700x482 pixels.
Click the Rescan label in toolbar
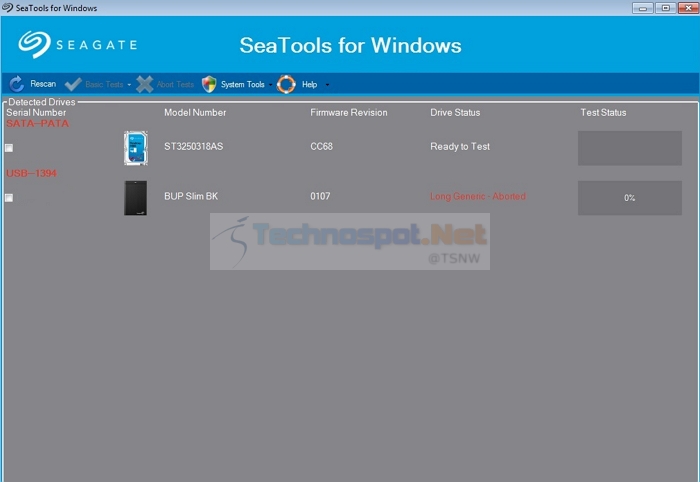43,84
